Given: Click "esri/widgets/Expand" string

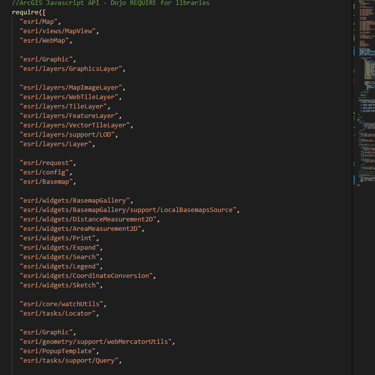Looking at the screenshot, I should point(60,248).
